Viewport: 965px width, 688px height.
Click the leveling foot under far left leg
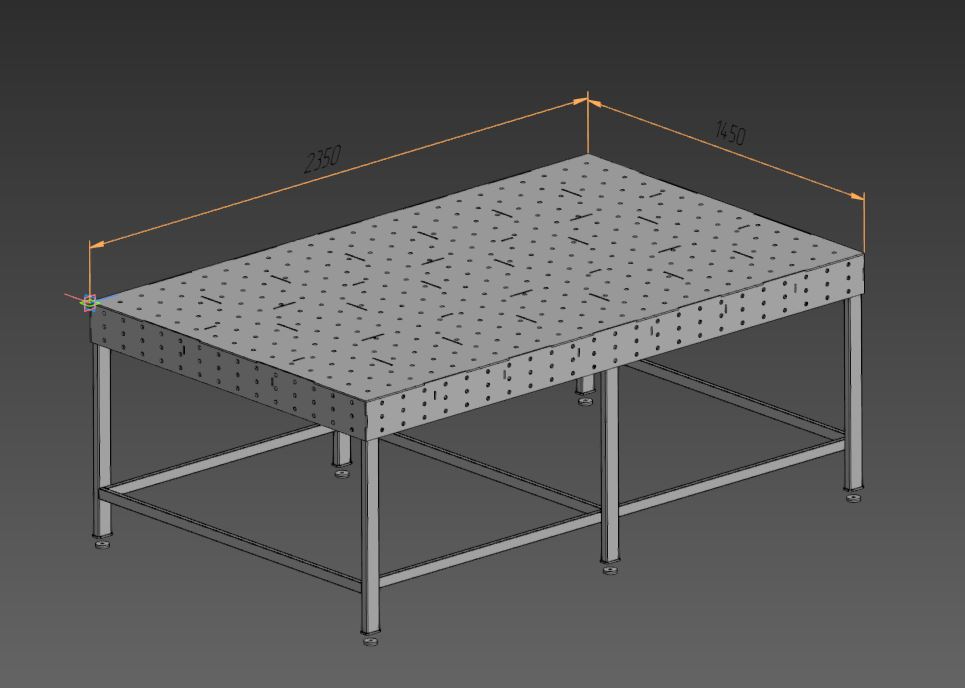(102, 546)
